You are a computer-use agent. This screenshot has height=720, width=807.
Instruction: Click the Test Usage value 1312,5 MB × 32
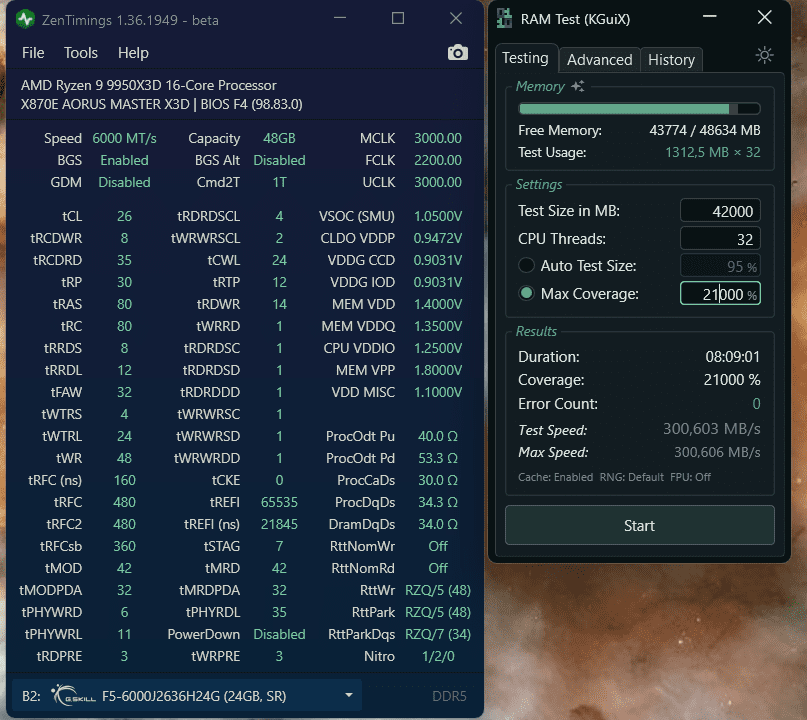tap(712, 152)
